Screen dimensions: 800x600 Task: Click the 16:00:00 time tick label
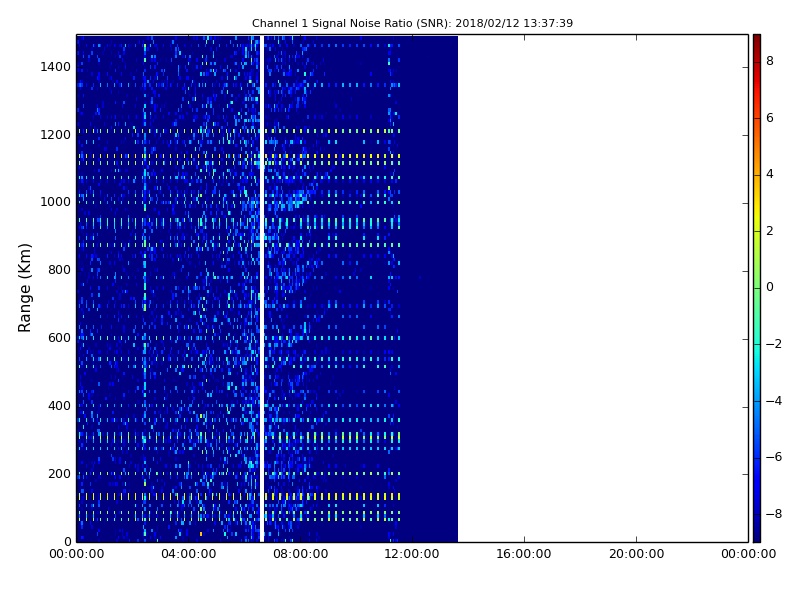point(524,554)
